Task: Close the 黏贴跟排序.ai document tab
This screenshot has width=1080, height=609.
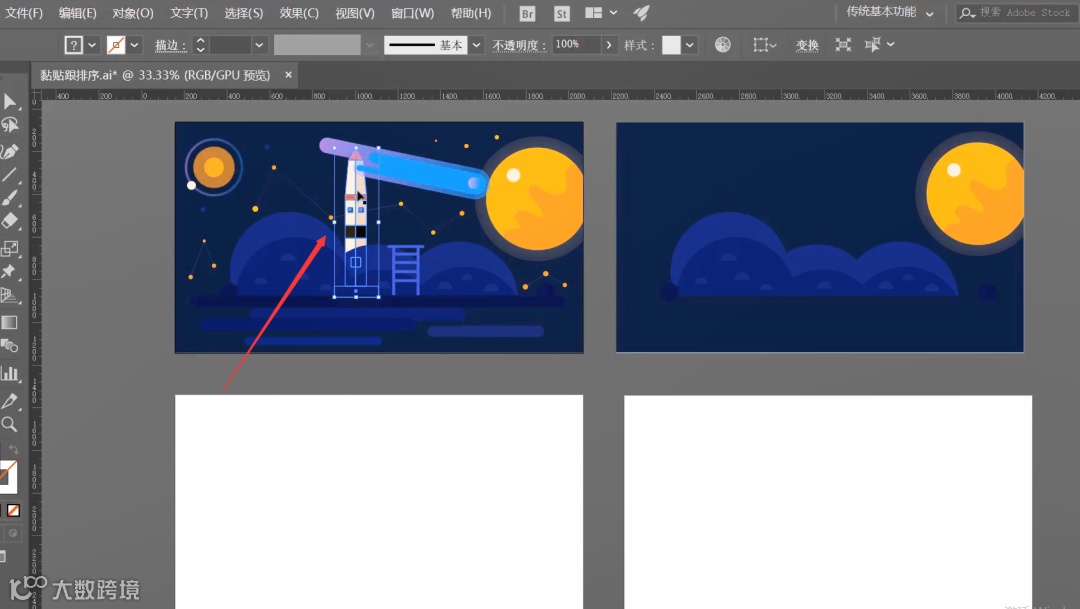Action: (x=289, y=74)
